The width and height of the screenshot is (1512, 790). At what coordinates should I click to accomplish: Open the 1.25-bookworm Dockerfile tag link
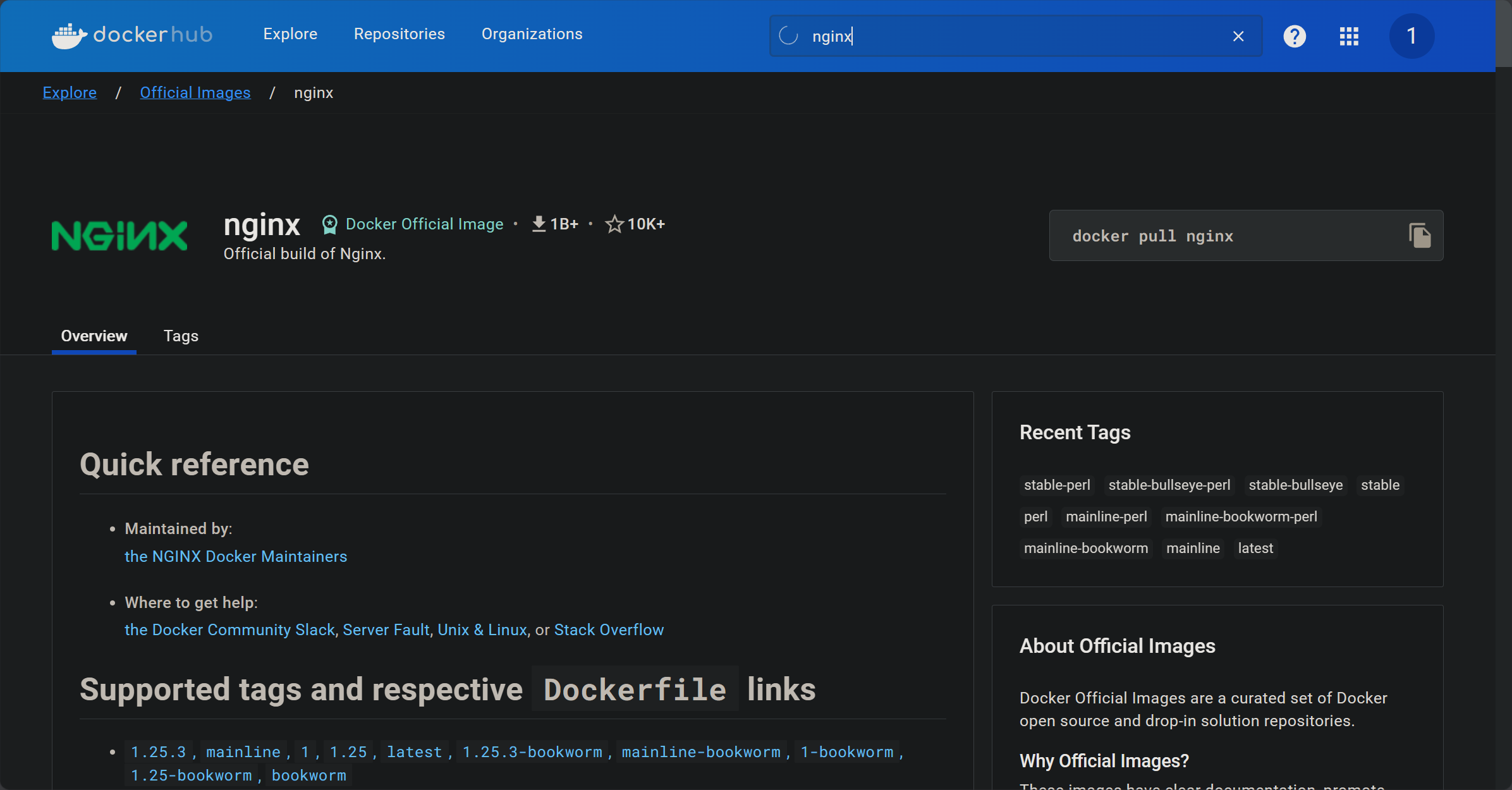(192, 775)
